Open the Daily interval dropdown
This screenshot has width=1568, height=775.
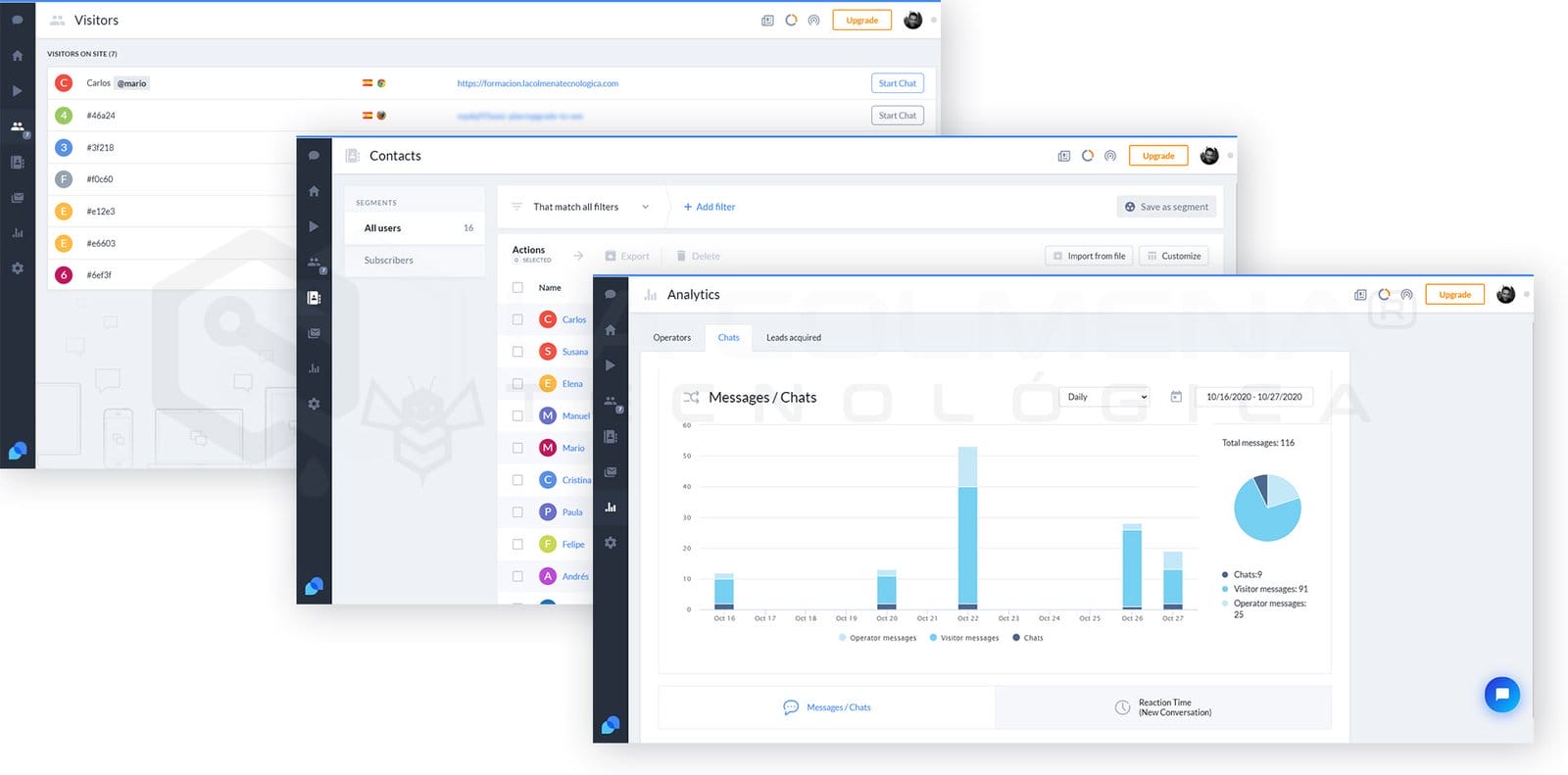[x=1103, y=397]
